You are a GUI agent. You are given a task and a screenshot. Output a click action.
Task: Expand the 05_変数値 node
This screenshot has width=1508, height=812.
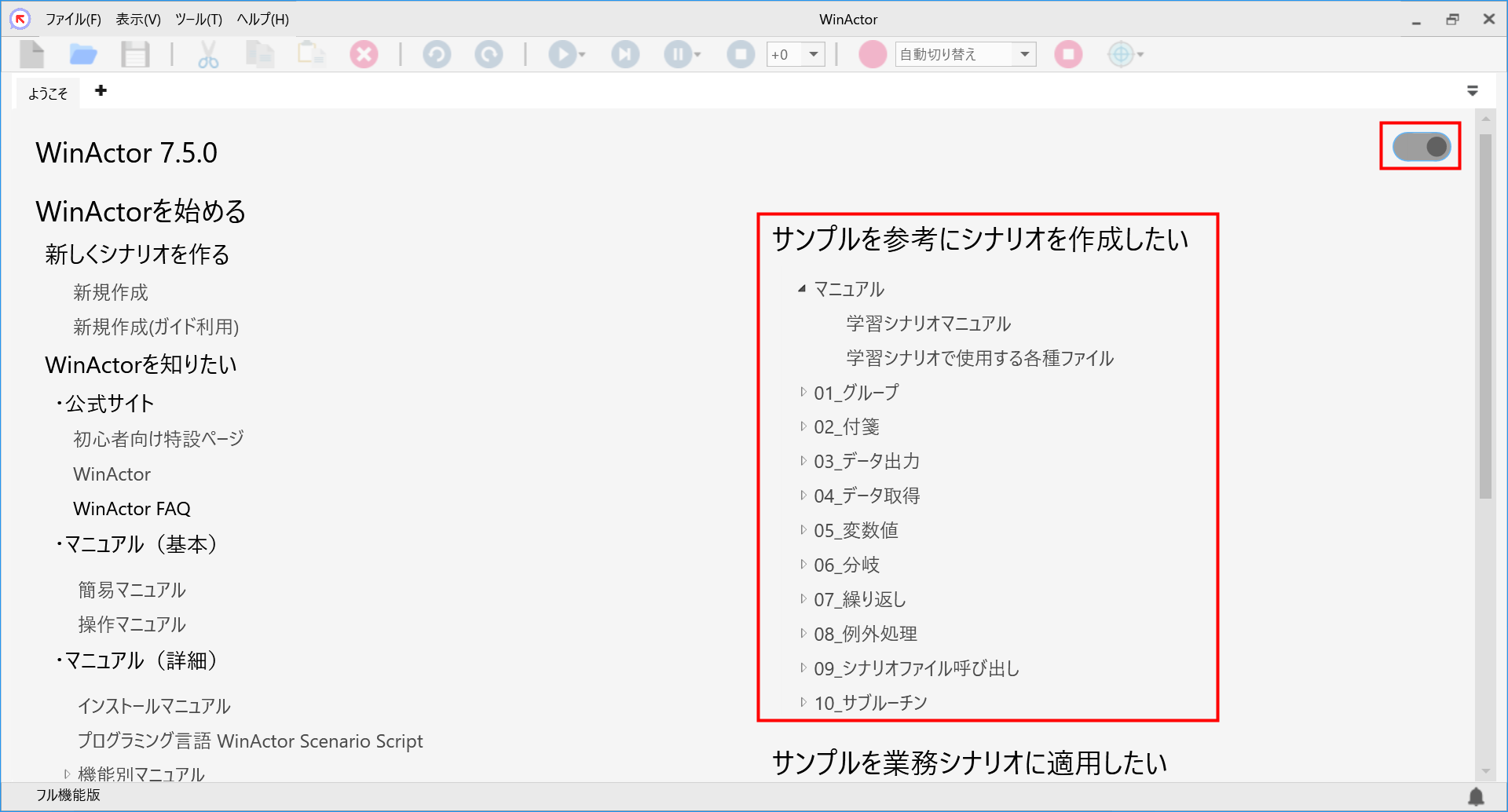(803, 529)
